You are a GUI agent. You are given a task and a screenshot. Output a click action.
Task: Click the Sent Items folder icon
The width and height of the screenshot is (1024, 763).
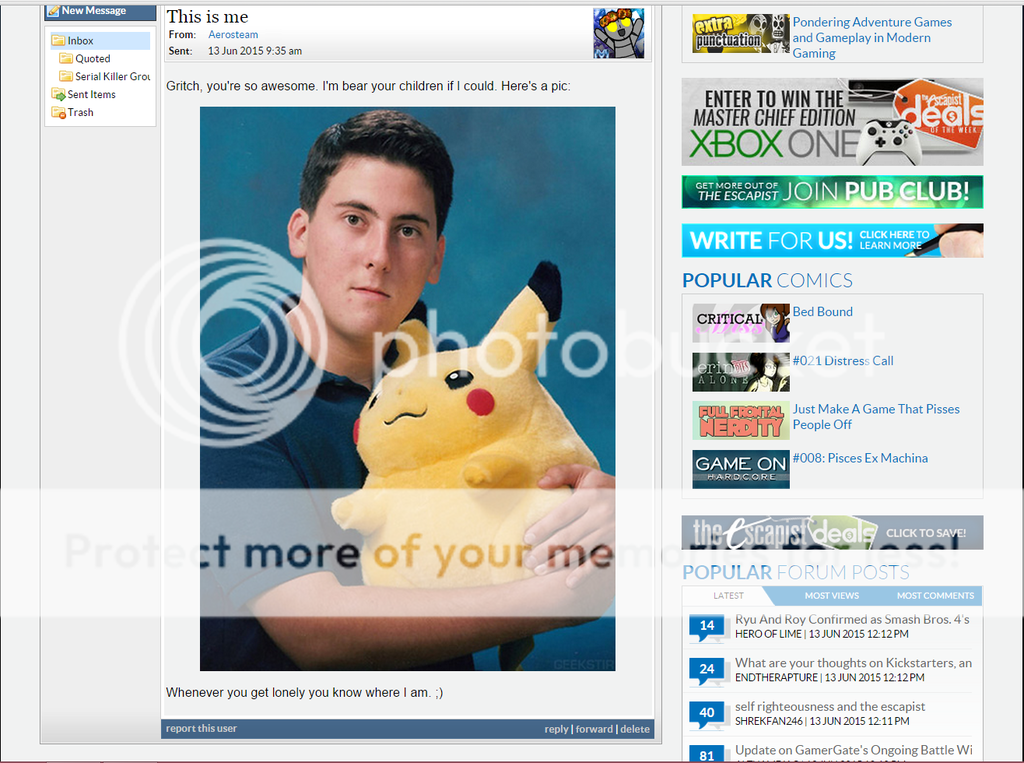(x=58, y=94)
